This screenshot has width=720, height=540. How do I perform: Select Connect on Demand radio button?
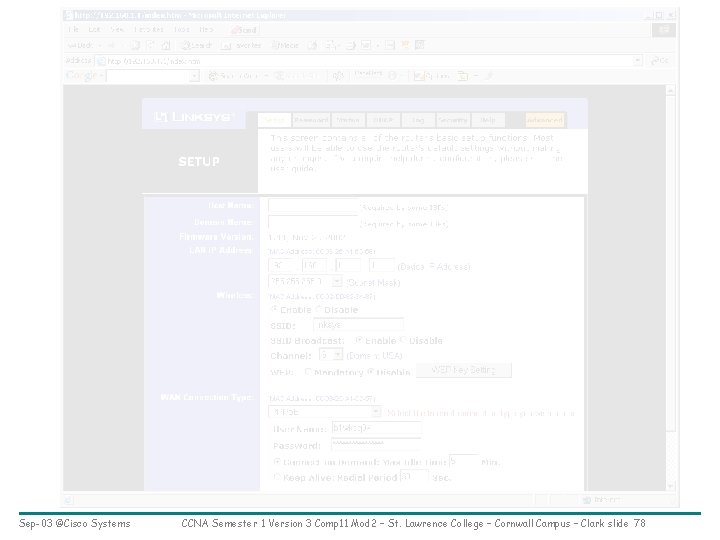(277, 461)
